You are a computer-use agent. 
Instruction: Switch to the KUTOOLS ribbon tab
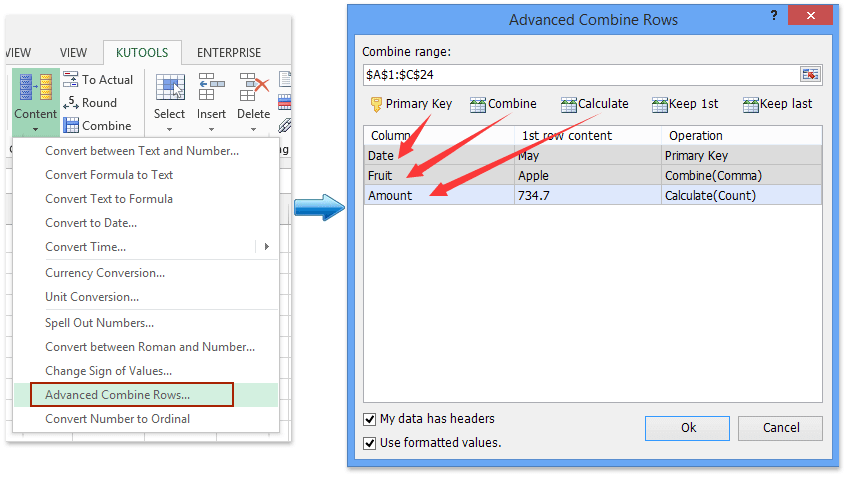[142, 52]
